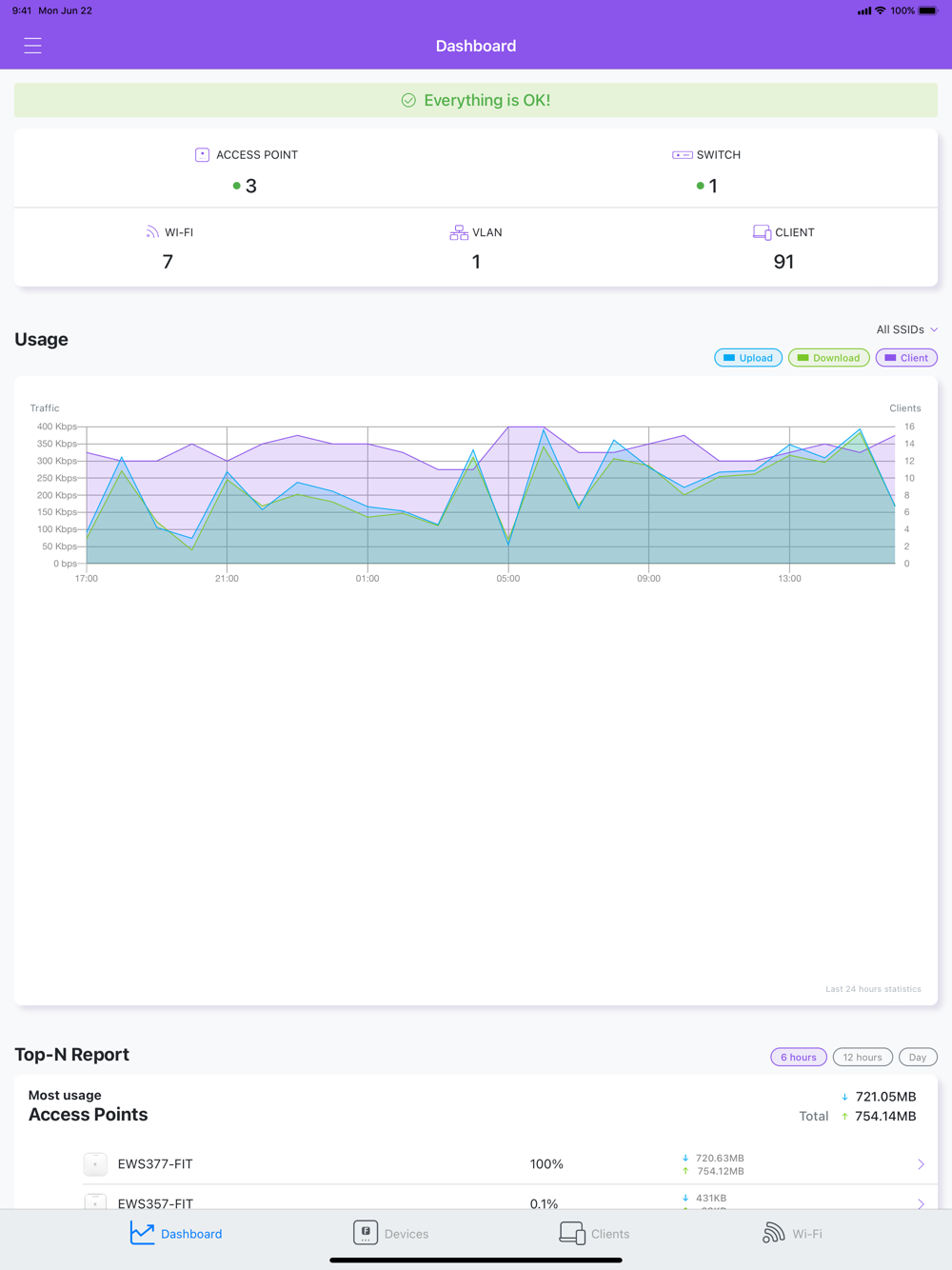Tap the Client devices icon in summary
This screenshot has width=952, height=1270.
[762, 232]
